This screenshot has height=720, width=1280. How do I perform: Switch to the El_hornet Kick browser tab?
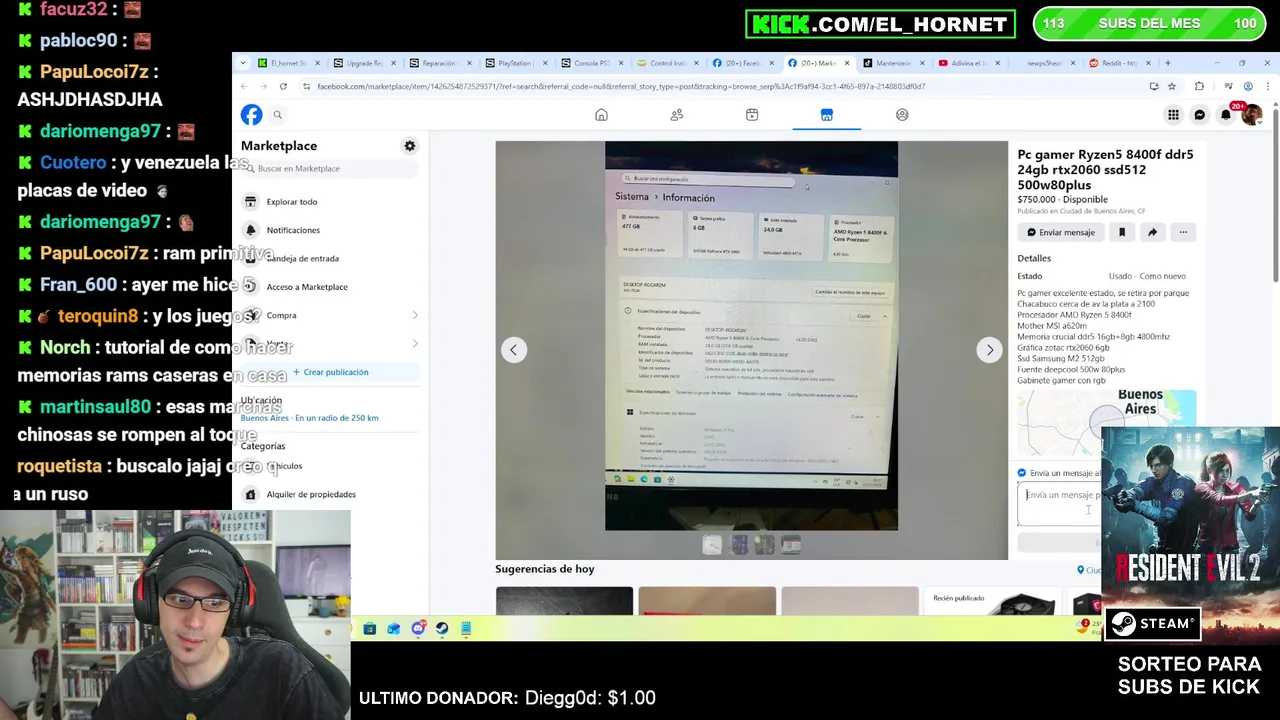(288, 63)
